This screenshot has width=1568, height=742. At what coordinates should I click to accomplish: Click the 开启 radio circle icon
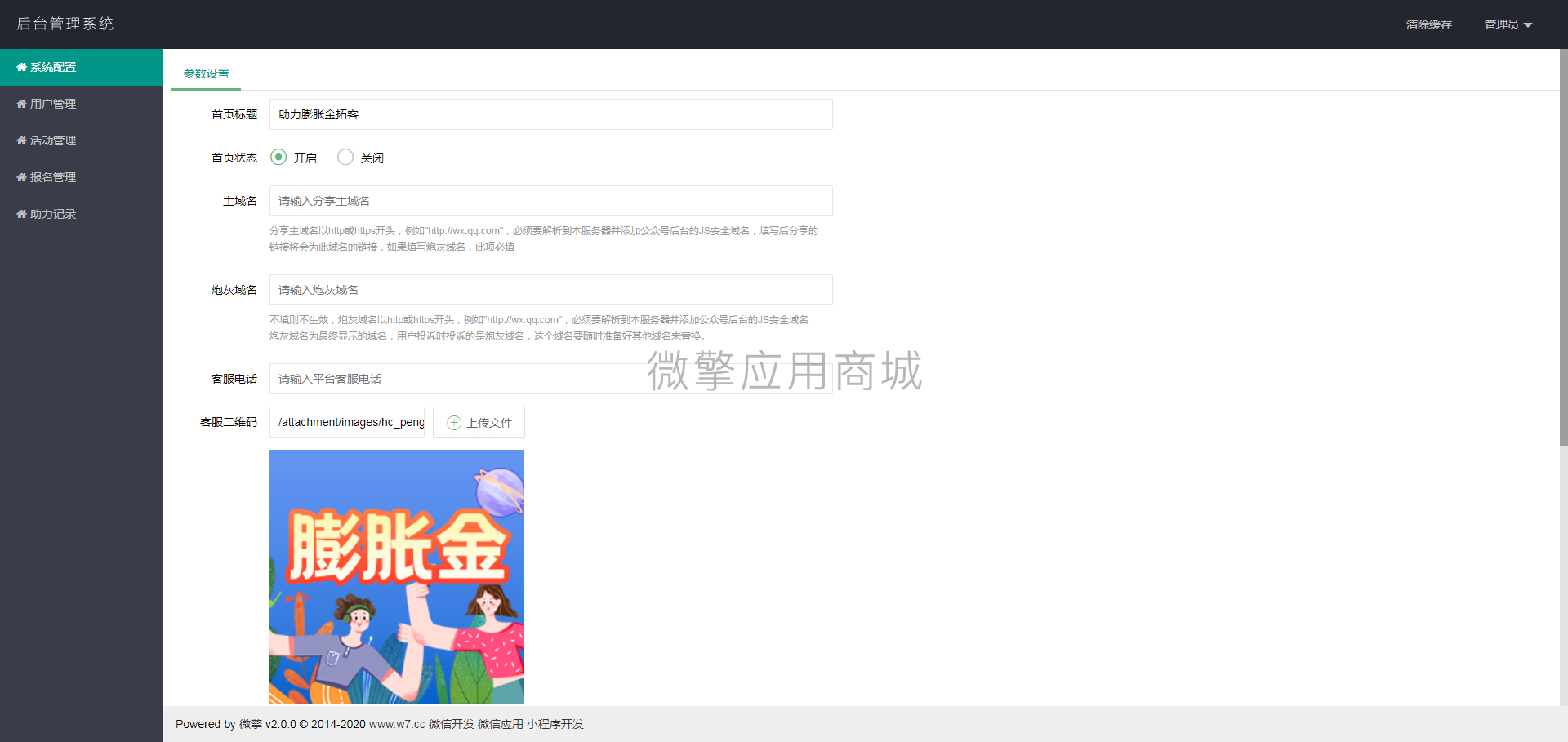[x=278, y=157]
